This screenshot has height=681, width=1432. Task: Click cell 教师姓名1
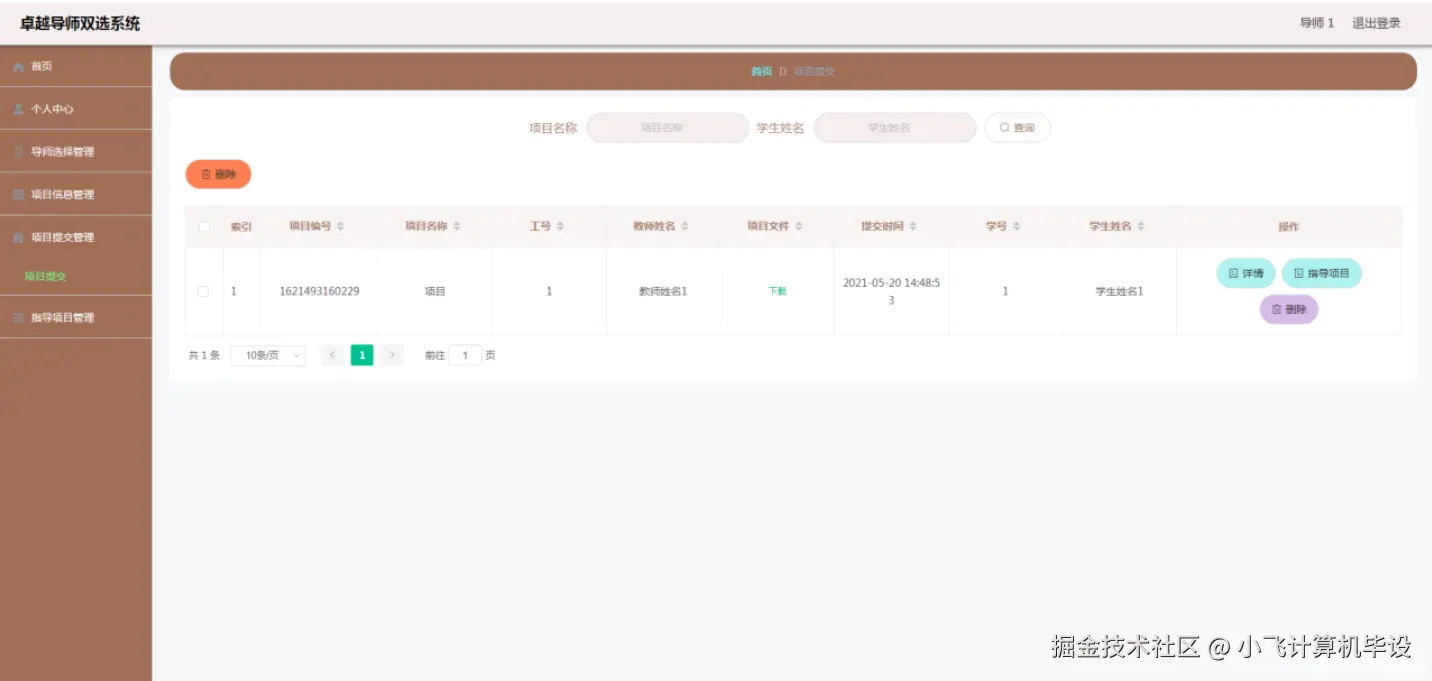[x=663, y=291]
